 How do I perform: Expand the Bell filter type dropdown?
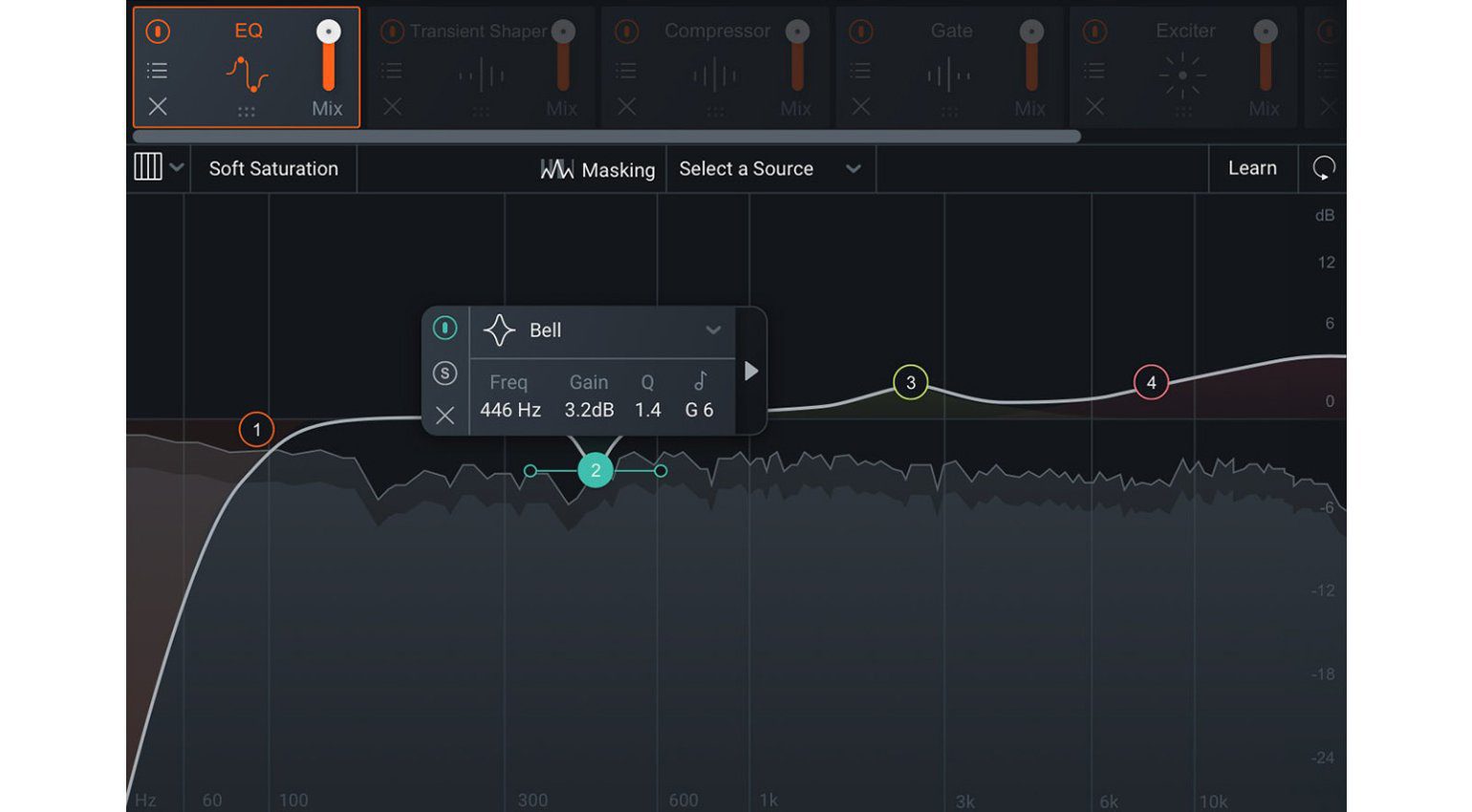click(712, 331)
